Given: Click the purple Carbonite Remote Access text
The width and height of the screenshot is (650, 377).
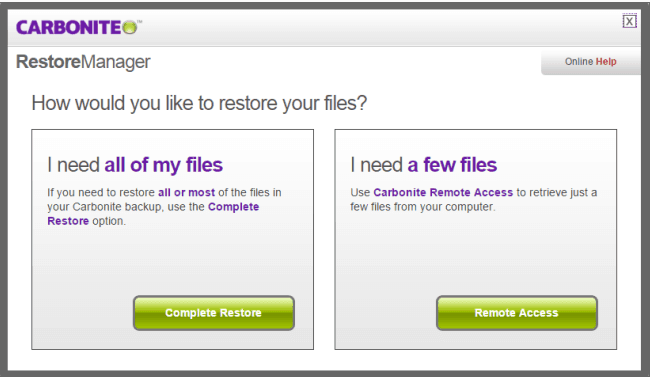Looking at the screenshot, I should [443, 192].
